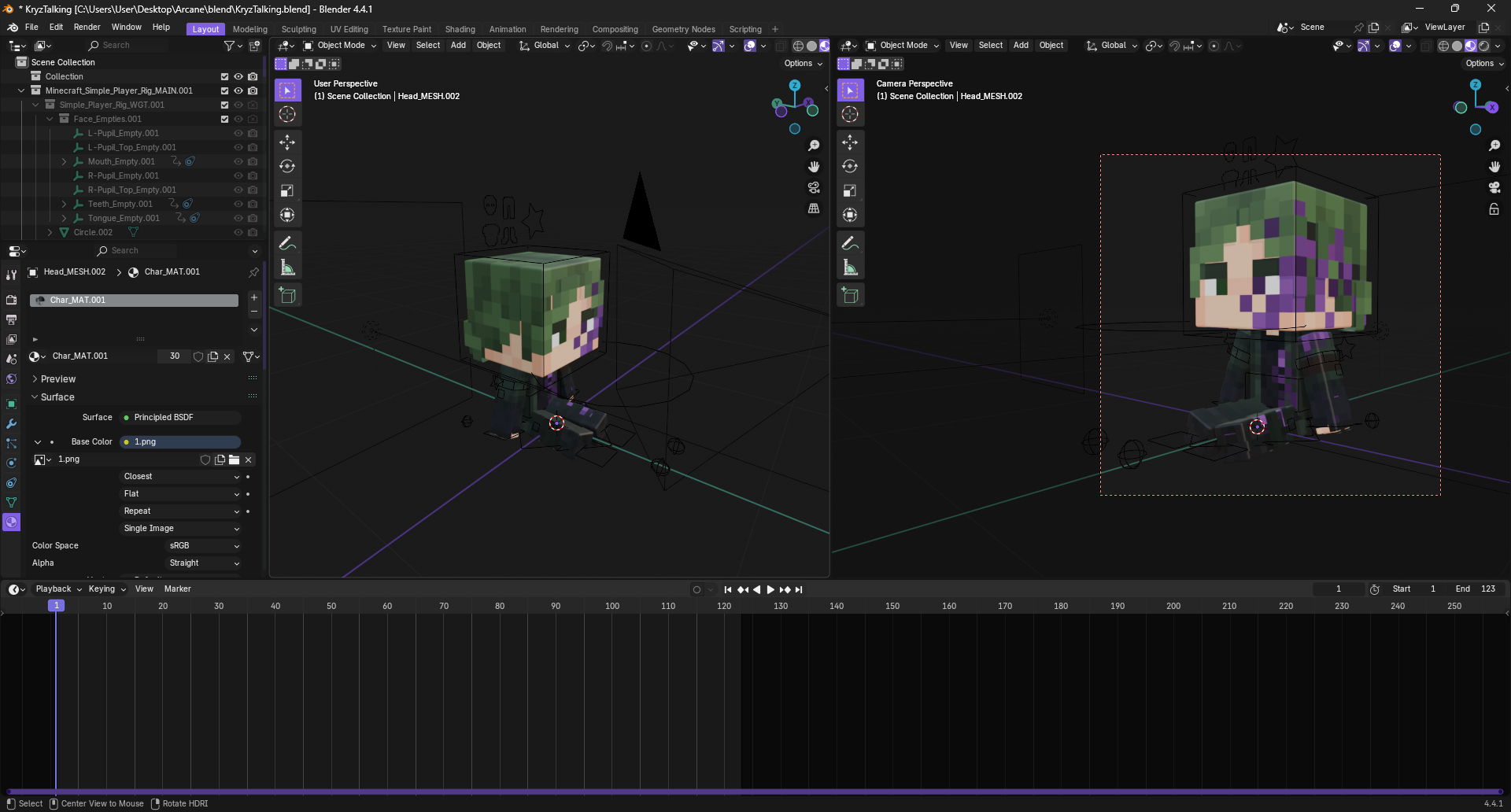1511x812 pixels.
Task: Open the Render menu
Action: pyautogui.click(x=87, y=28)
